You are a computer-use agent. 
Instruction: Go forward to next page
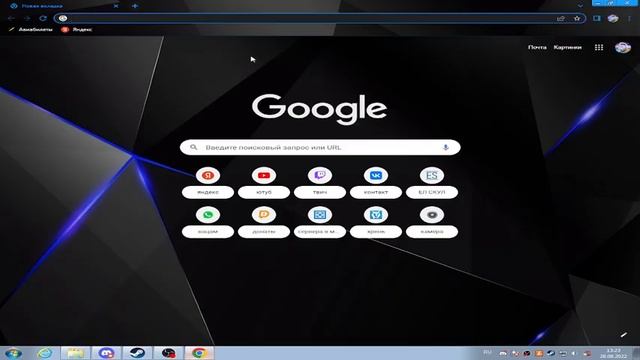[27, 18]
